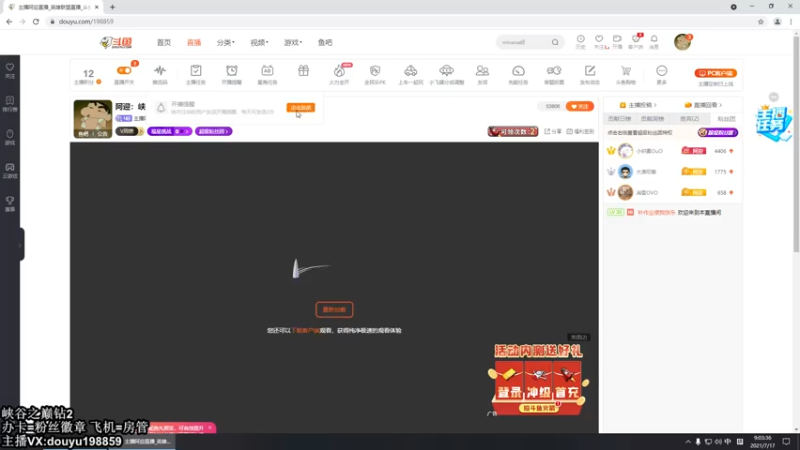Open the user avatar in the header

point(682,42)
